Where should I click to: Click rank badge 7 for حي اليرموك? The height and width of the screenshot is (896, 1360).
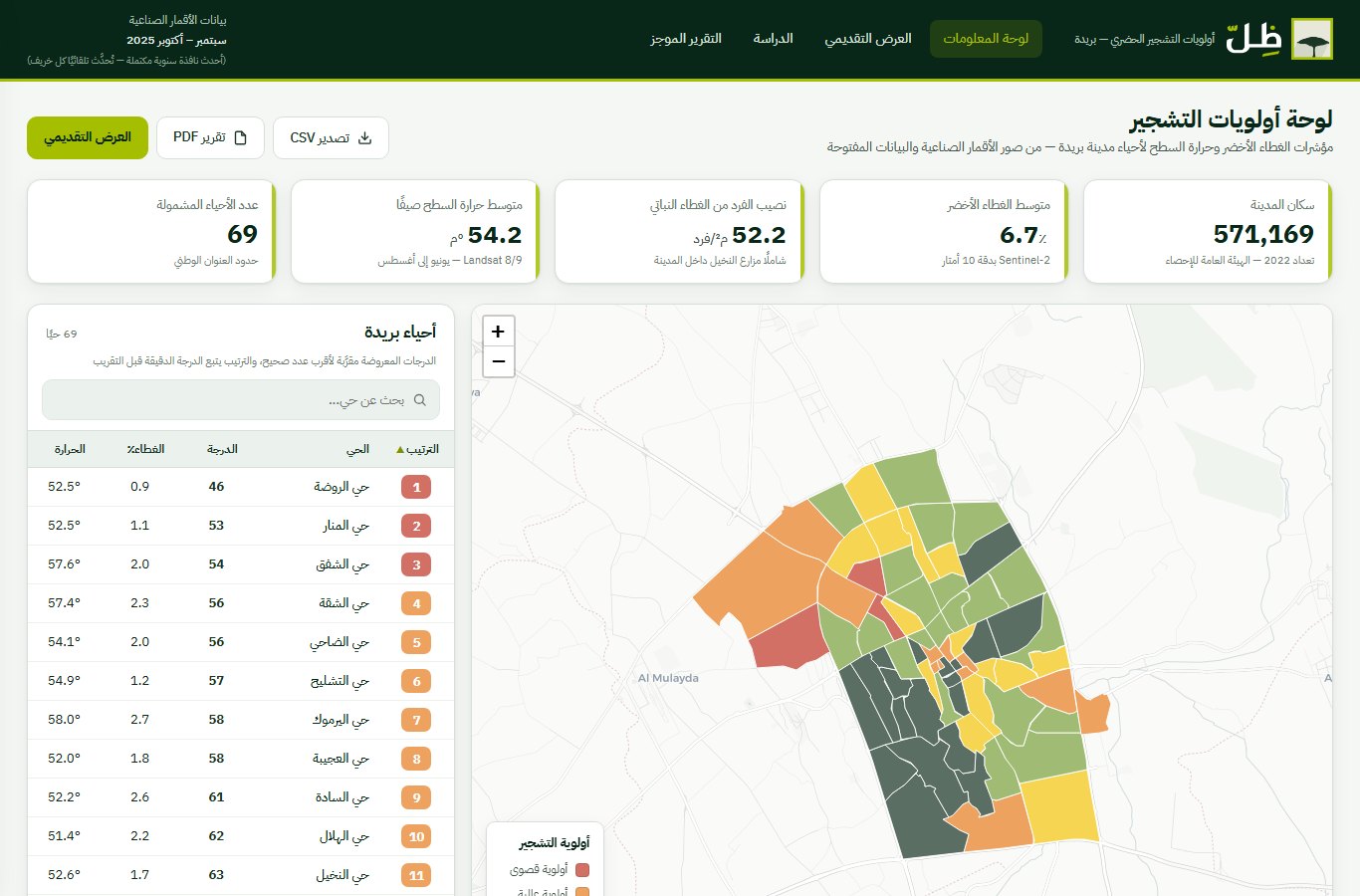(x=416, y=720)
